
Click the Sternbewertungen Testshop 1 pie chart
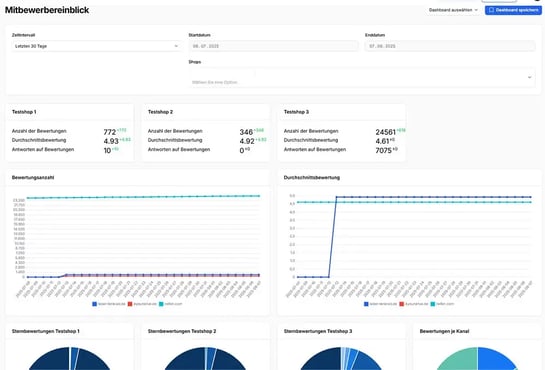tap(70, 359)
